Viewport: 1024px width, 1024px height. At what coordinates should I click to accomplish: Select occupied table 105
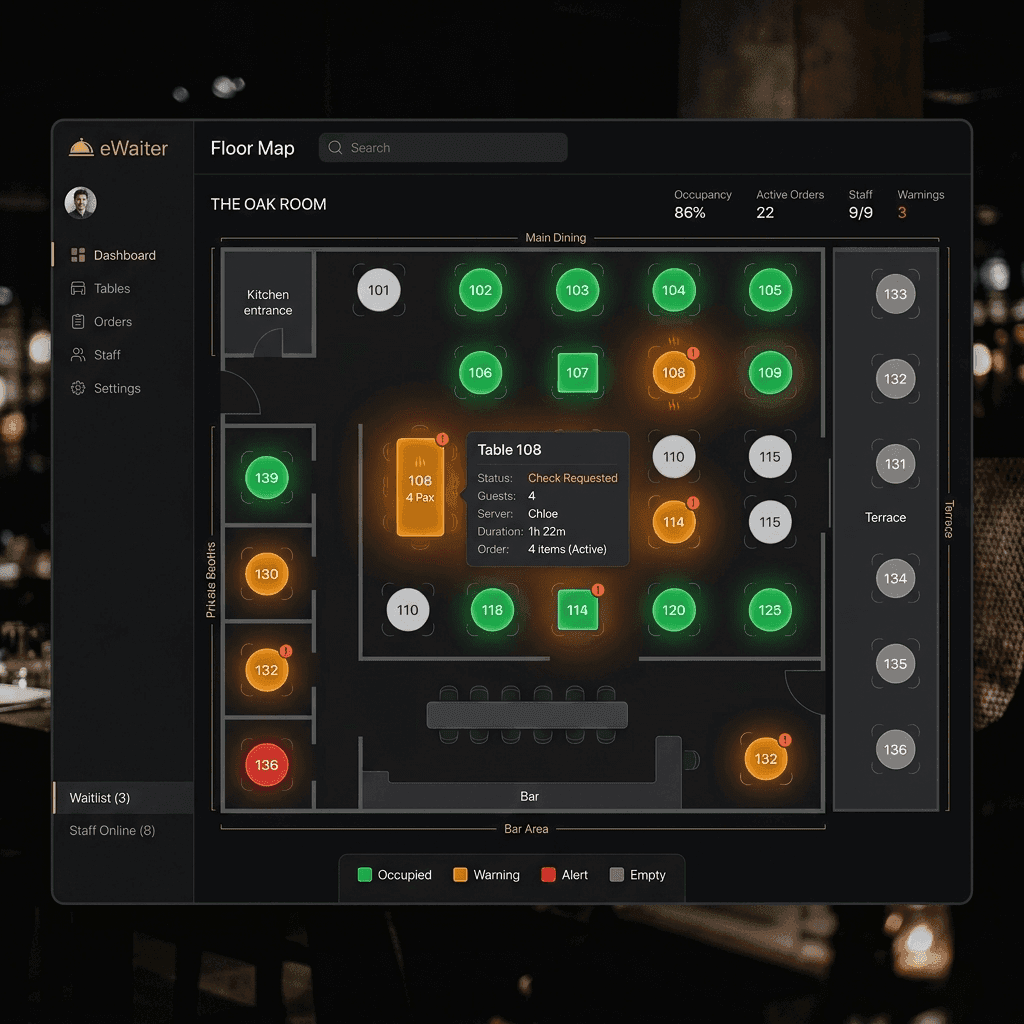point(770,290)
